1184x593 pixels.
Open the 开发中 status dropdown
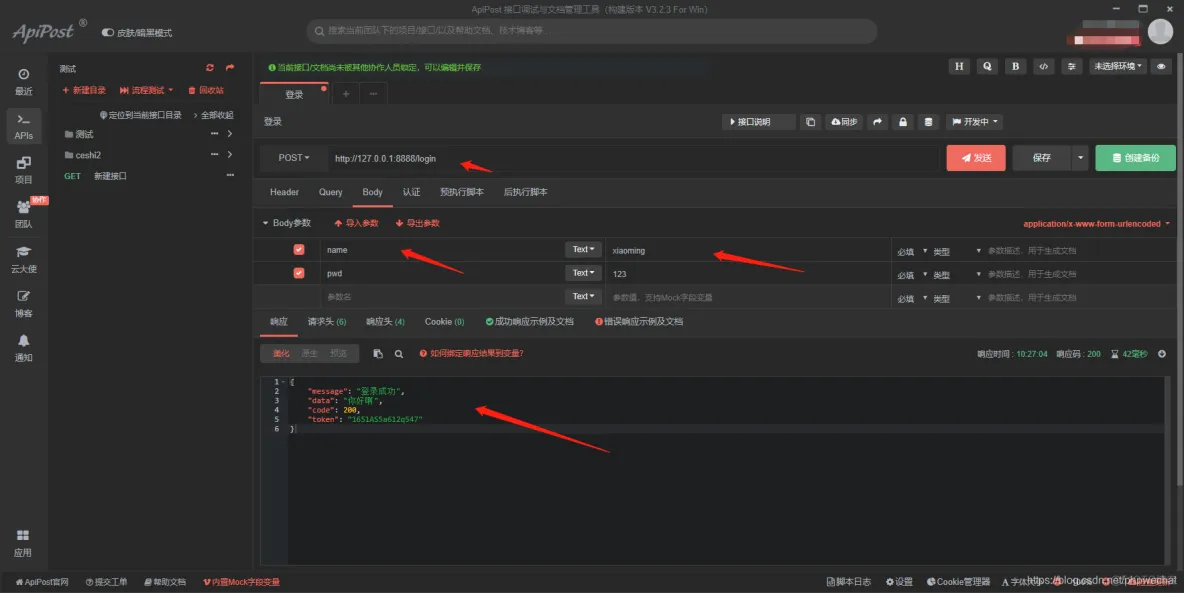[975, 122]
